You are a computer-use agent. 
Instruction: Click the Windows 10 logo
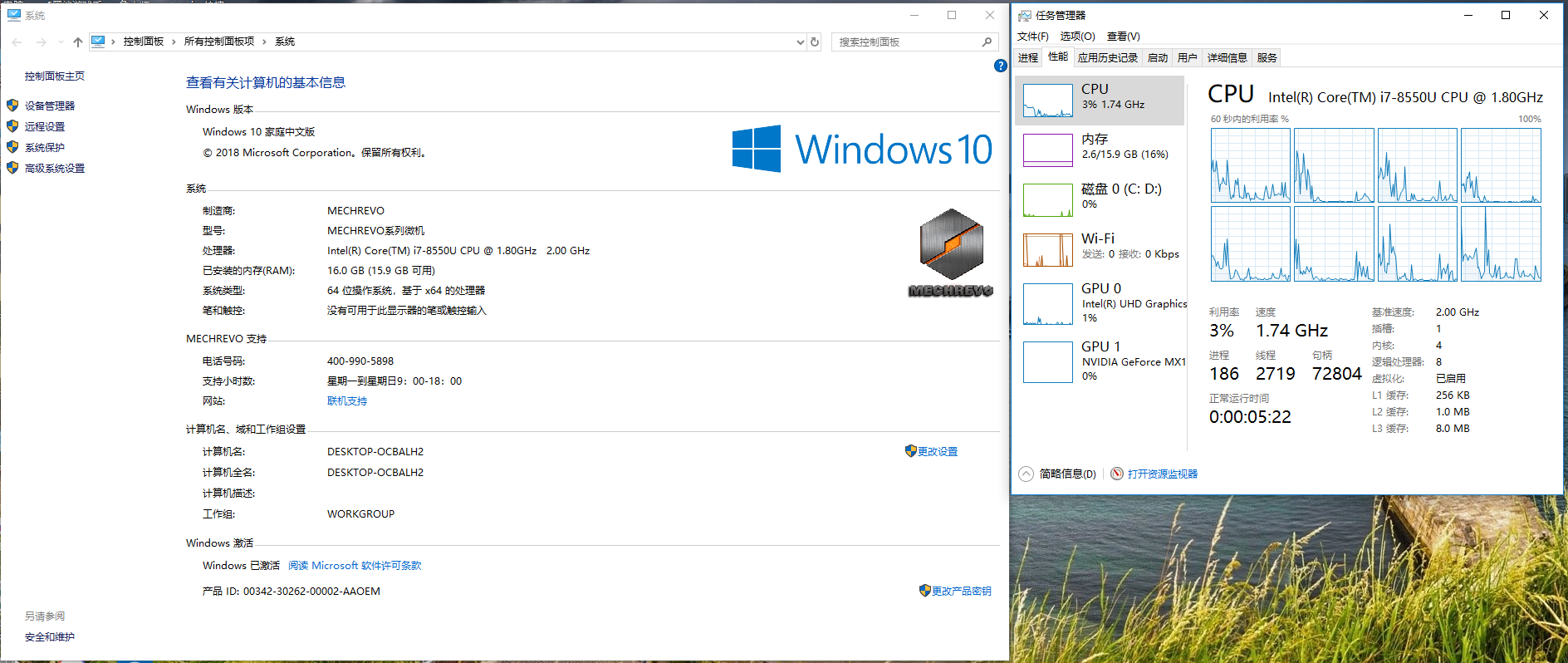[862, 150]
